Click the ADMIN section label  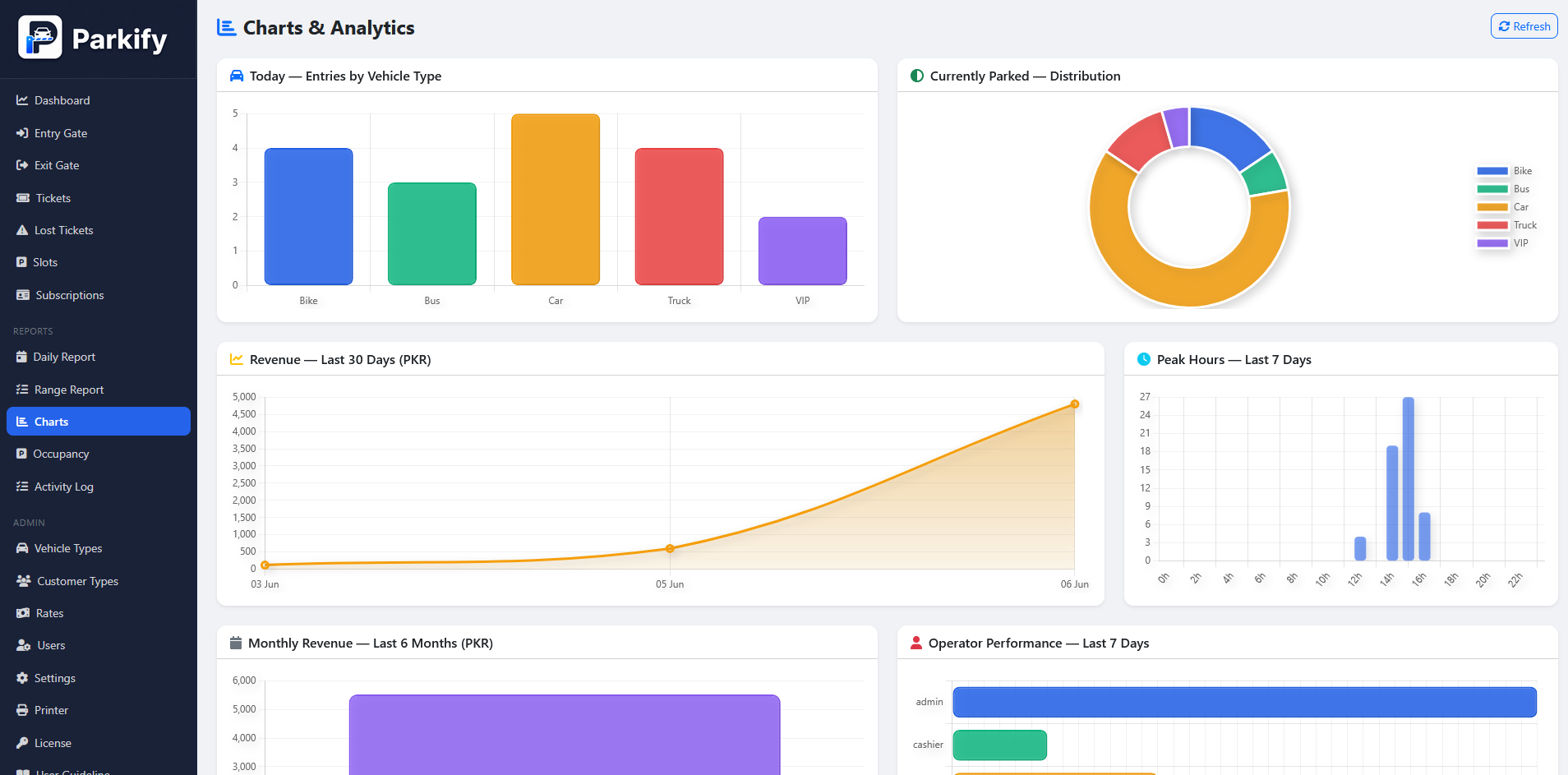29,523
